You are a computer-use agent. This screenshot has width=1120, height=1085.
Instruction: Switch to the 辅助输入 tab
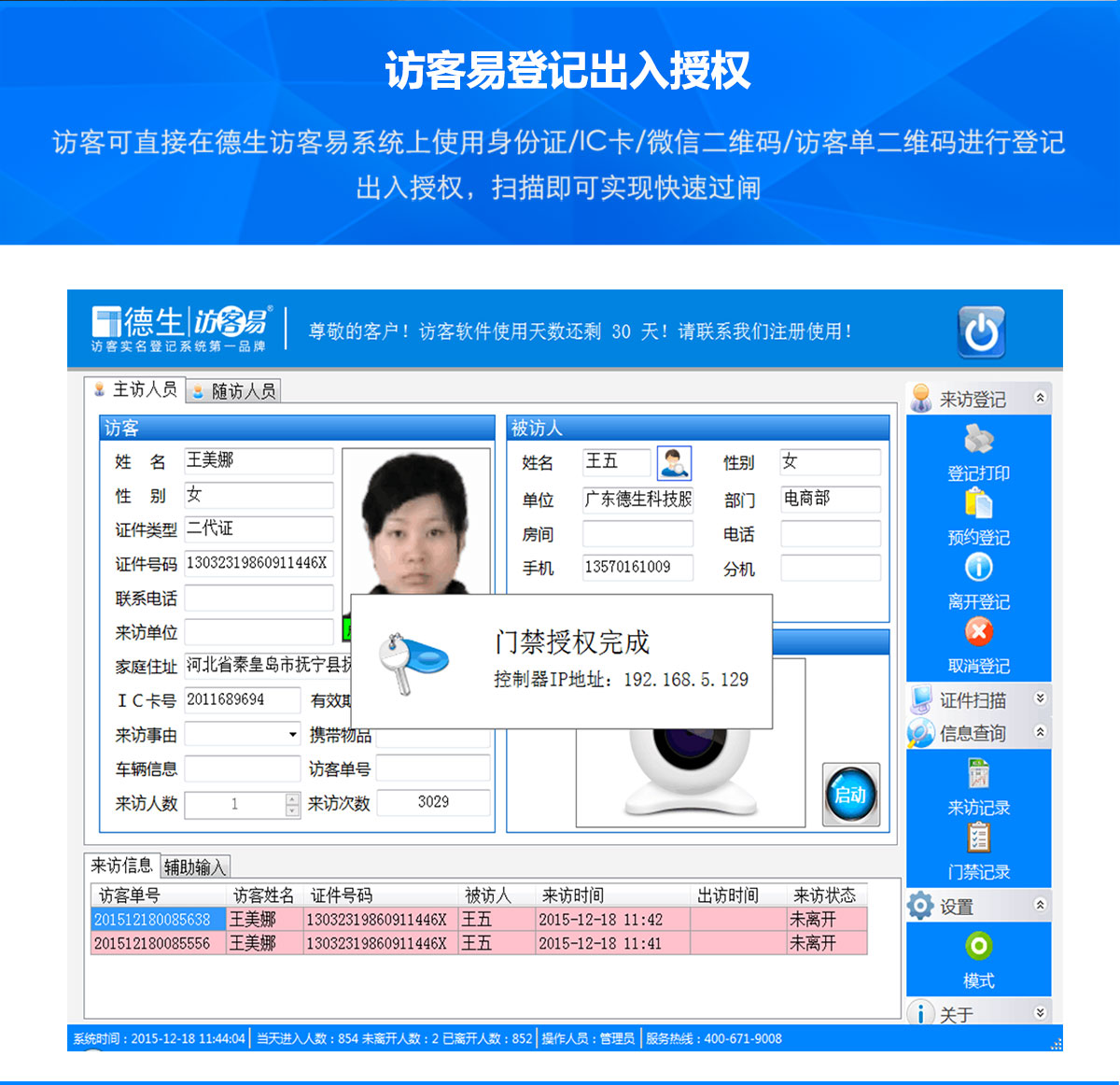194,867
